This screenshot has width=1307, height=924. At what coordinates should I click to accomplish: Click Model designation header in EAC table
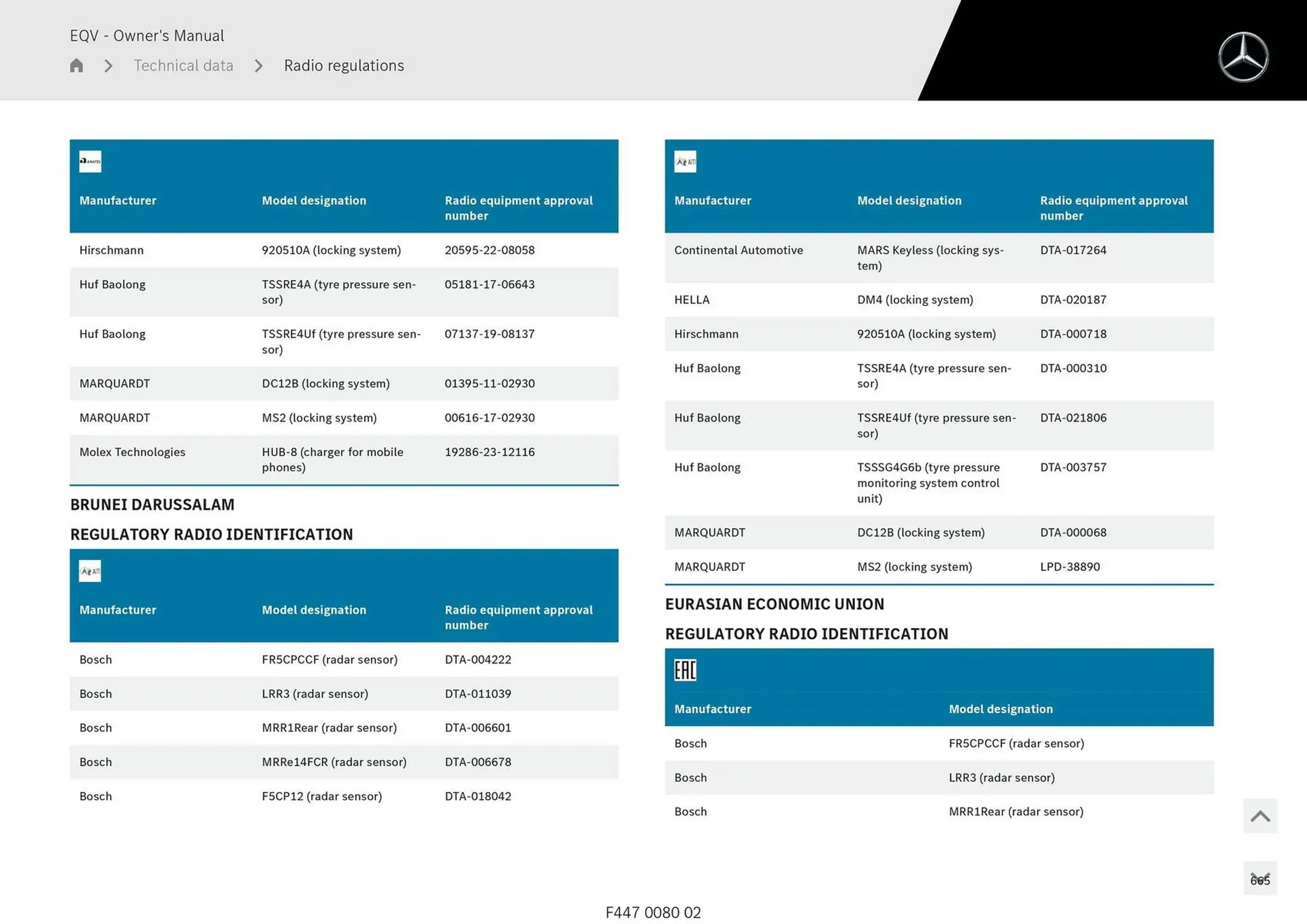pos(1000,709)
